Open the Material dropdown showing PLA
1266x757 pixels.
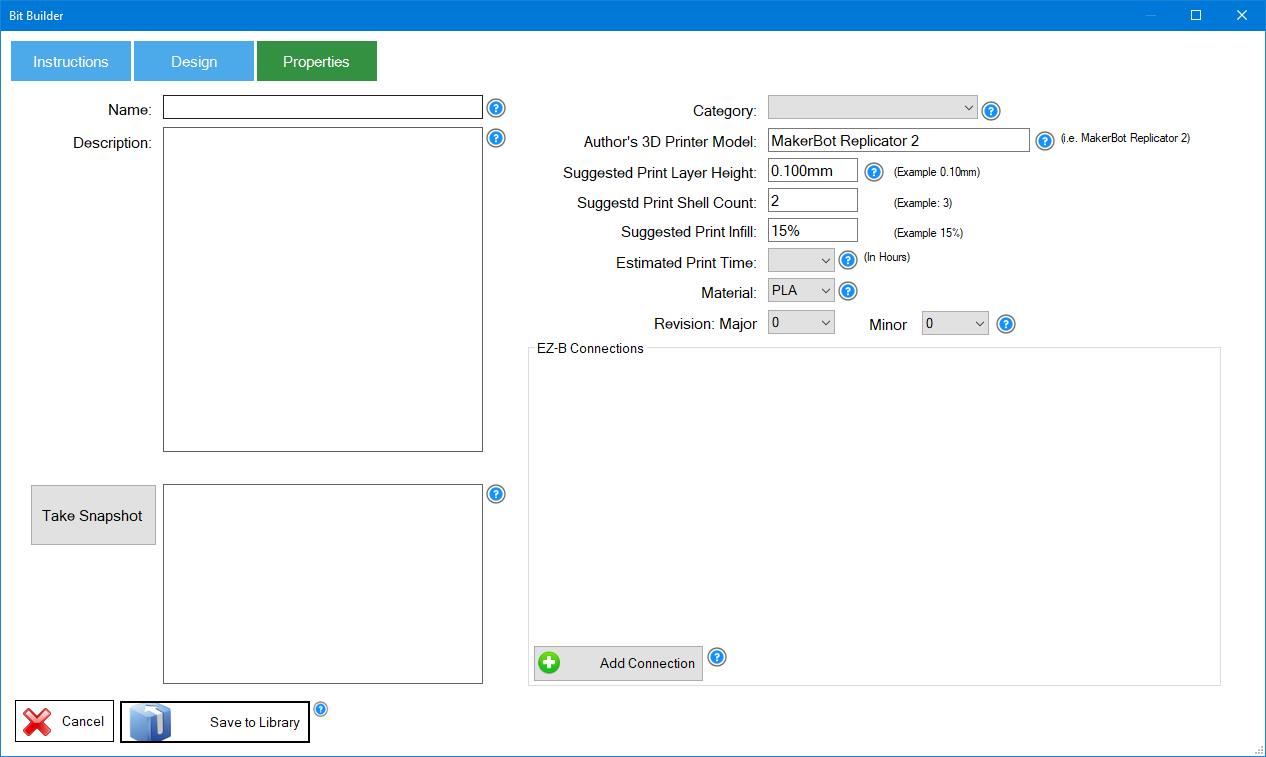(x=801, y=291)
